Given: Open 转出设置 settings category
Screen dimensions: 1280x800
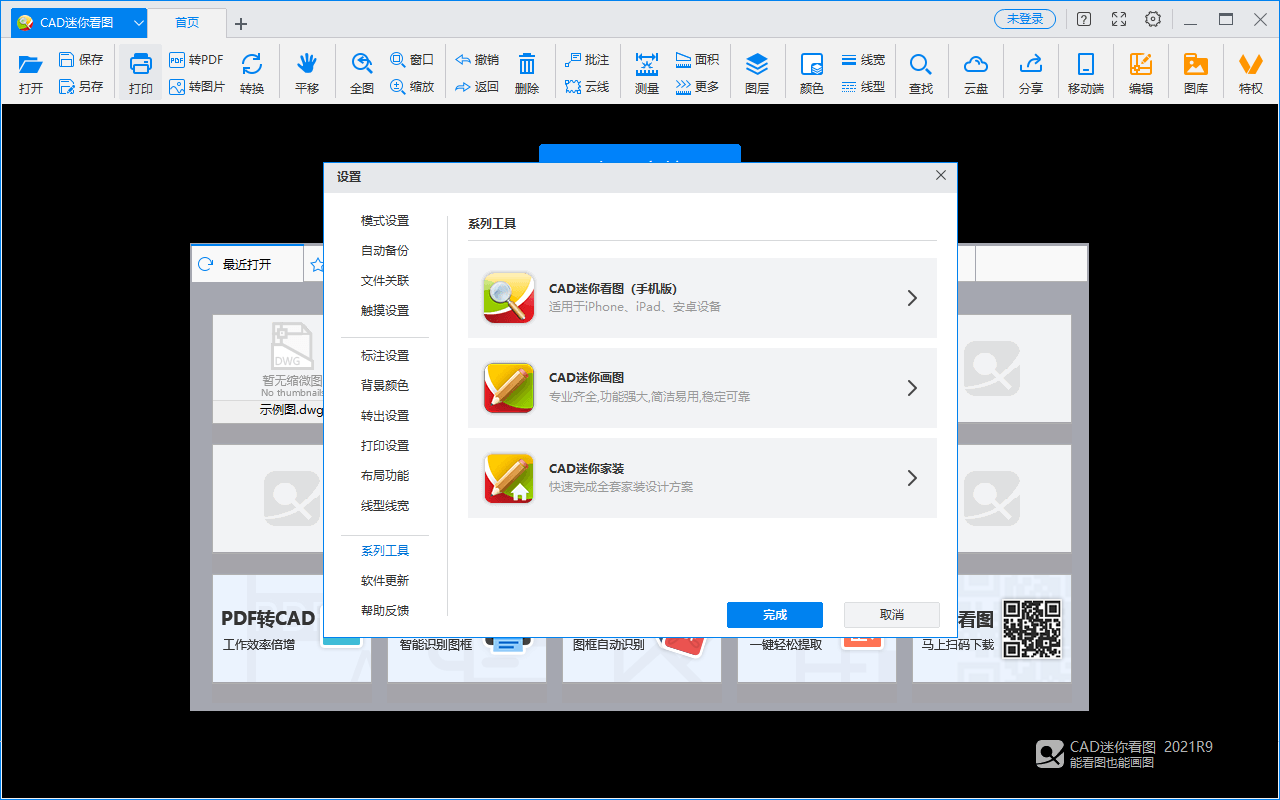Looking at the screenshot, I should [385, 416].
